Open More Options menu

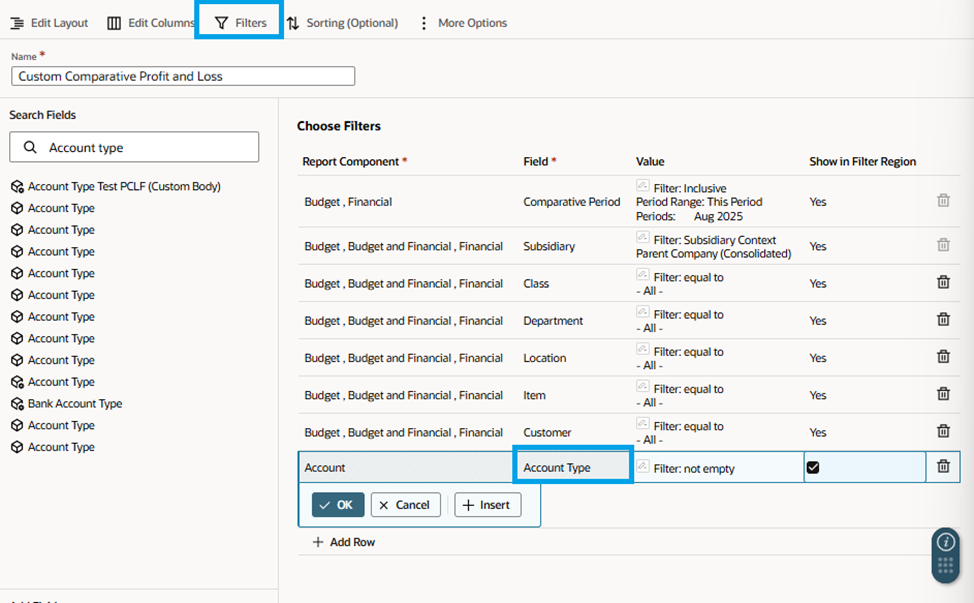coord(463,23)
